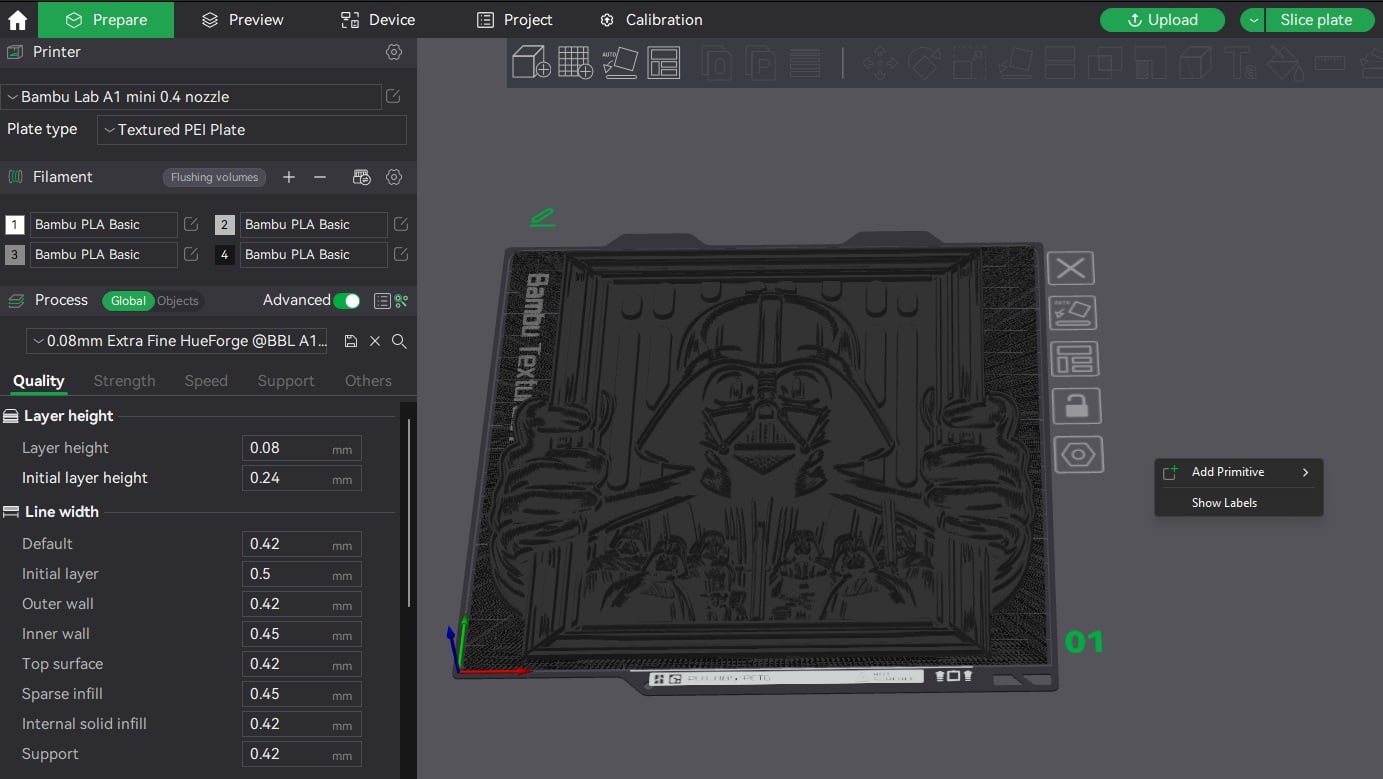Screen dimensions: 1383x779
Task: Click the Slice plate button
Action: click(x=1320, y=20)
